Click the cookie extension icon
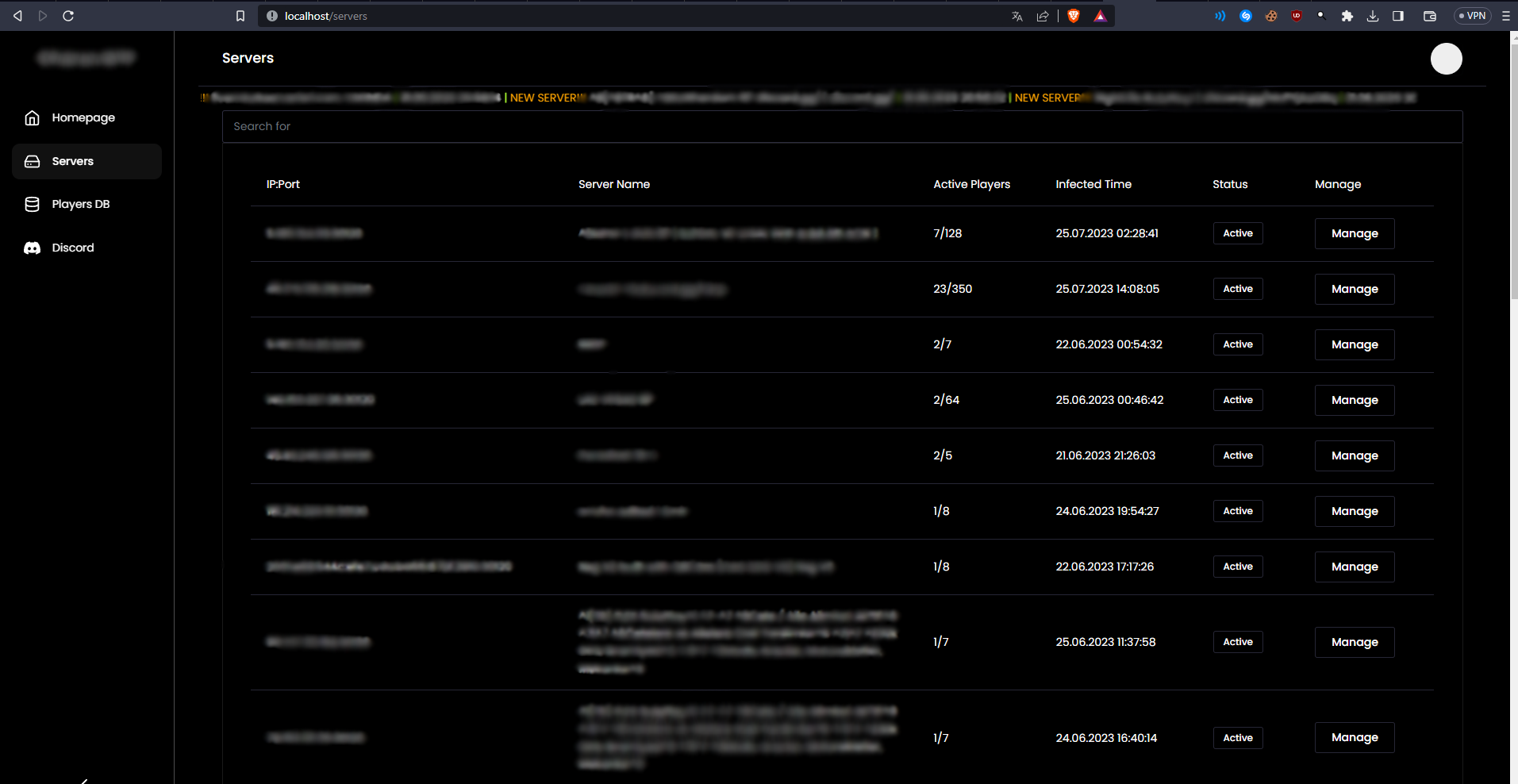The width and height of the screenshot is (1518, 784). 1271,16
